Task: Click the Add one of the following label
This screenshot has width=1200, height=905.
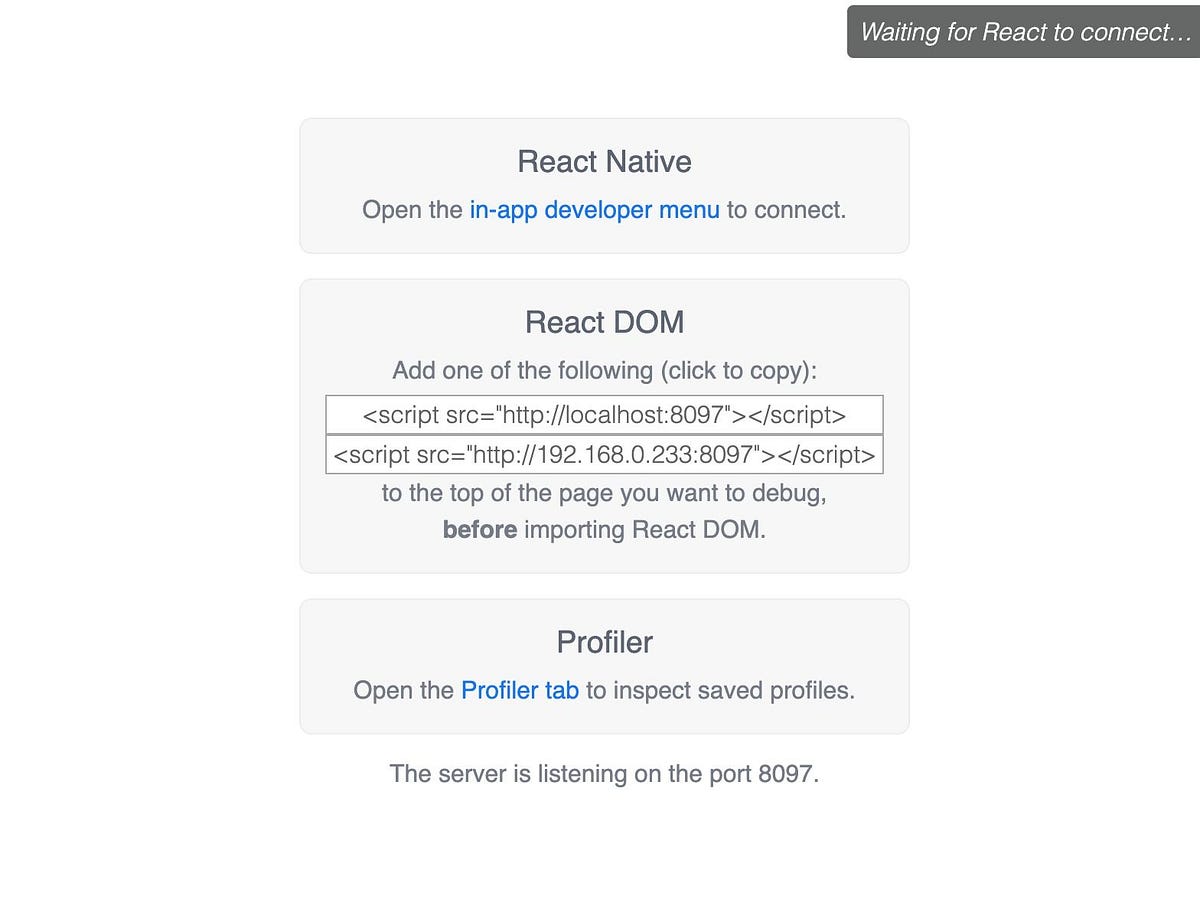Action: click(x=604, y=370)
